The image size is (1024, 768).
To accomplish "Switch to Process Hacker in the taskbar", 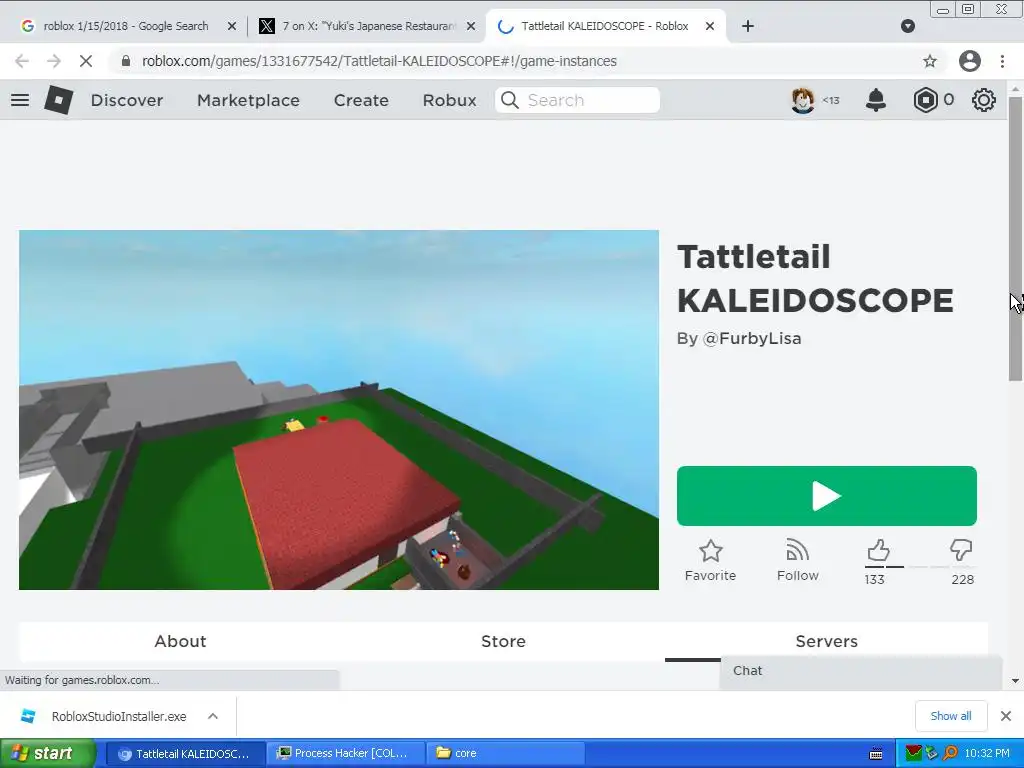I will click(346, 754).
